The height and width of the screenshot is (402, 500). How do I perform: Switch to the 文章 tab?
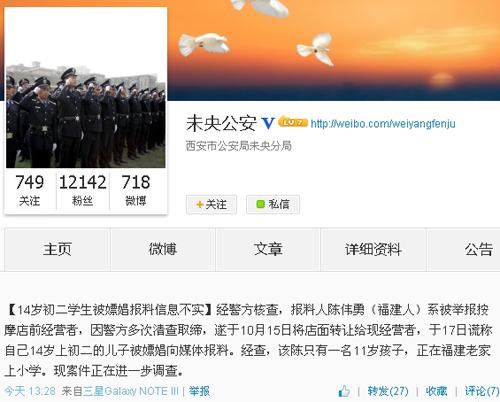coord(268,249)
